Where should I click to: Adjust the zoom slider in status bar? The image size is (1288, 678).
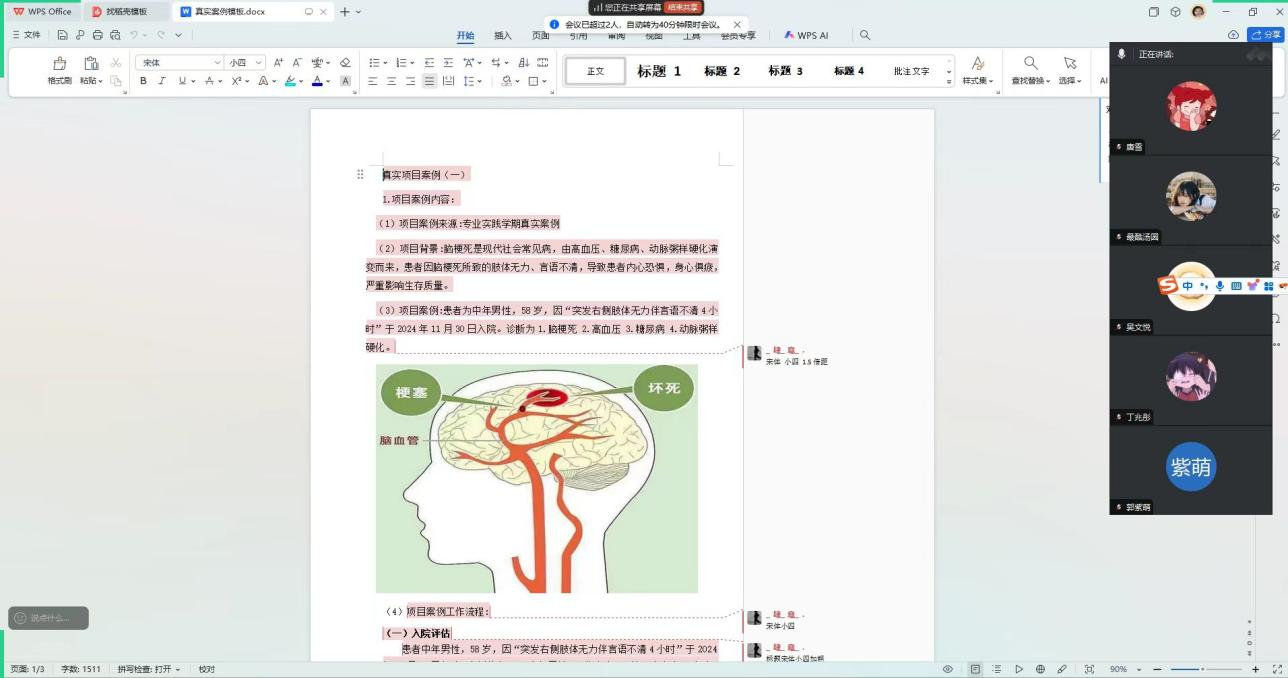(1203, 669)
